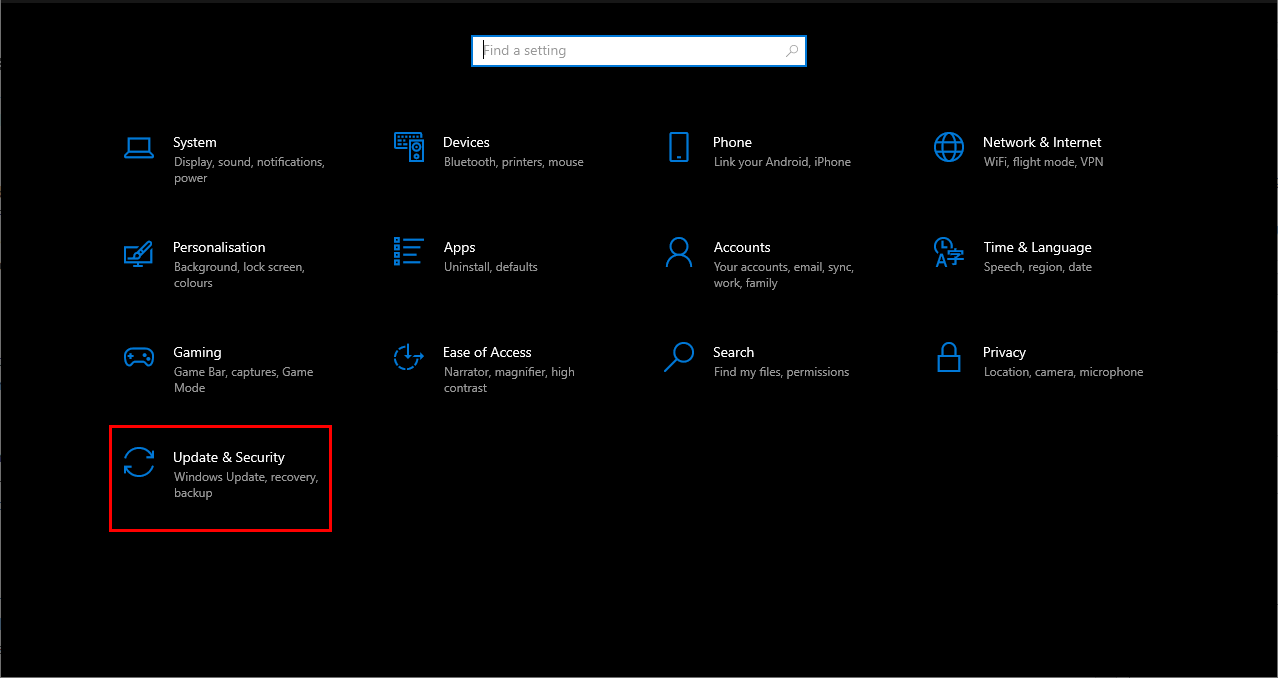Viewport: 1278px width, 678px height.
Task: Open the Personalisation title
Action: [219, 247]
